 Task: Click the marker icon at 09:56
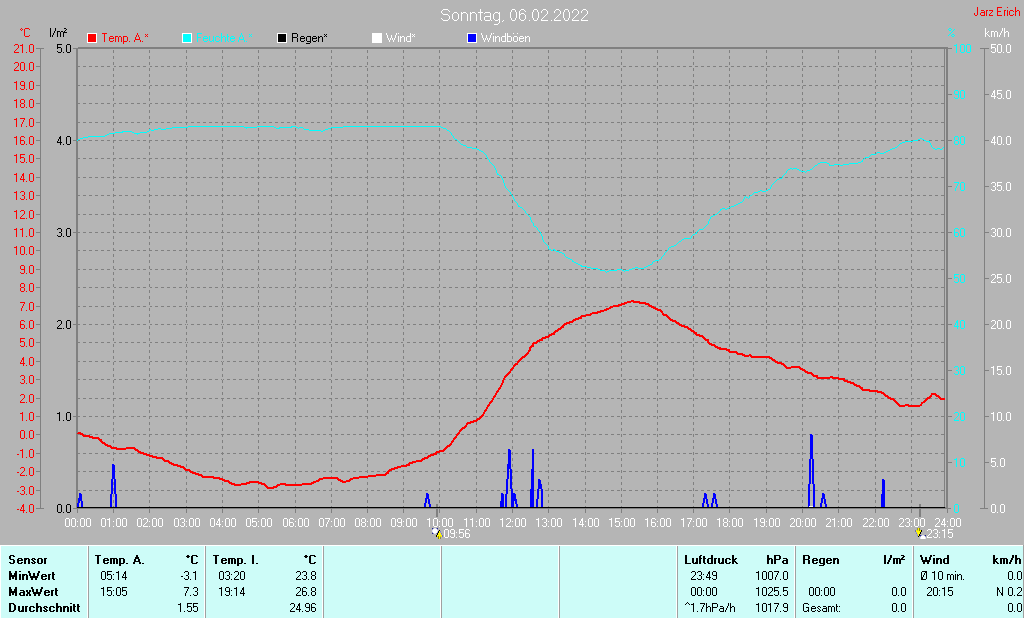(437, 534)
